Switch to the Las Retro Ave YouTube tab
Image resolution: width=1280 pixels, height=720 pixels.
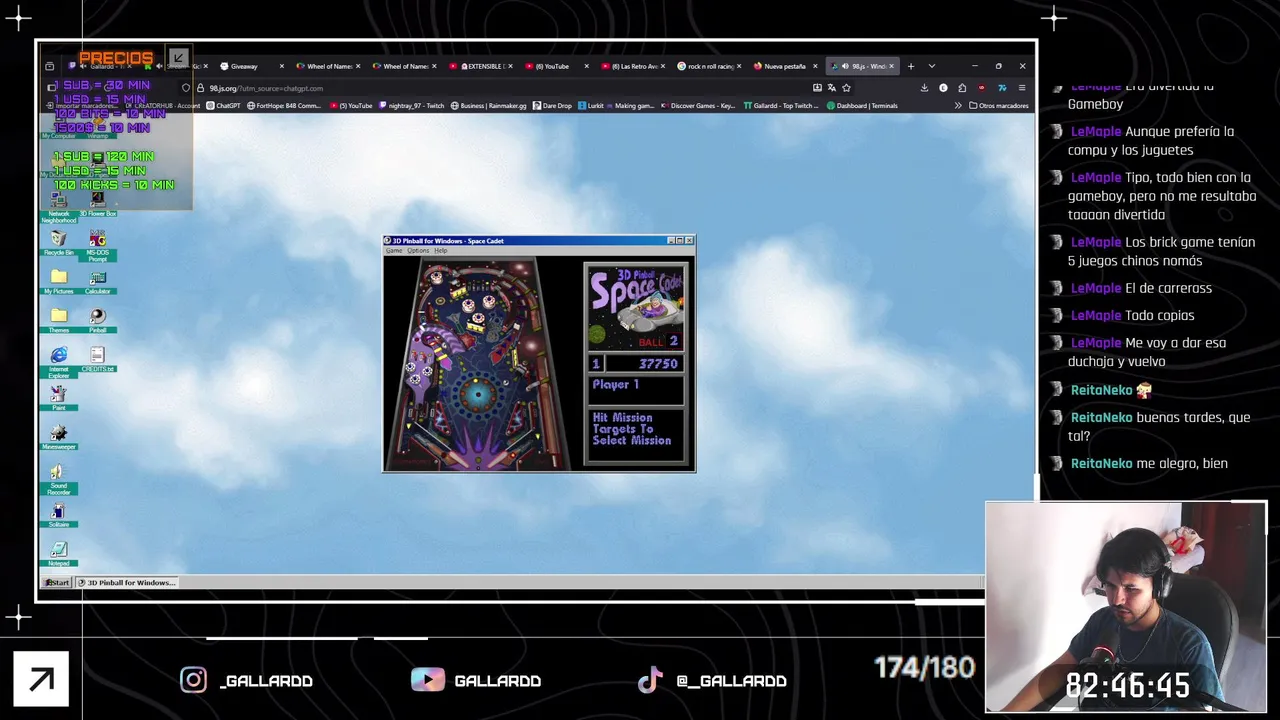tap(633, 66)
